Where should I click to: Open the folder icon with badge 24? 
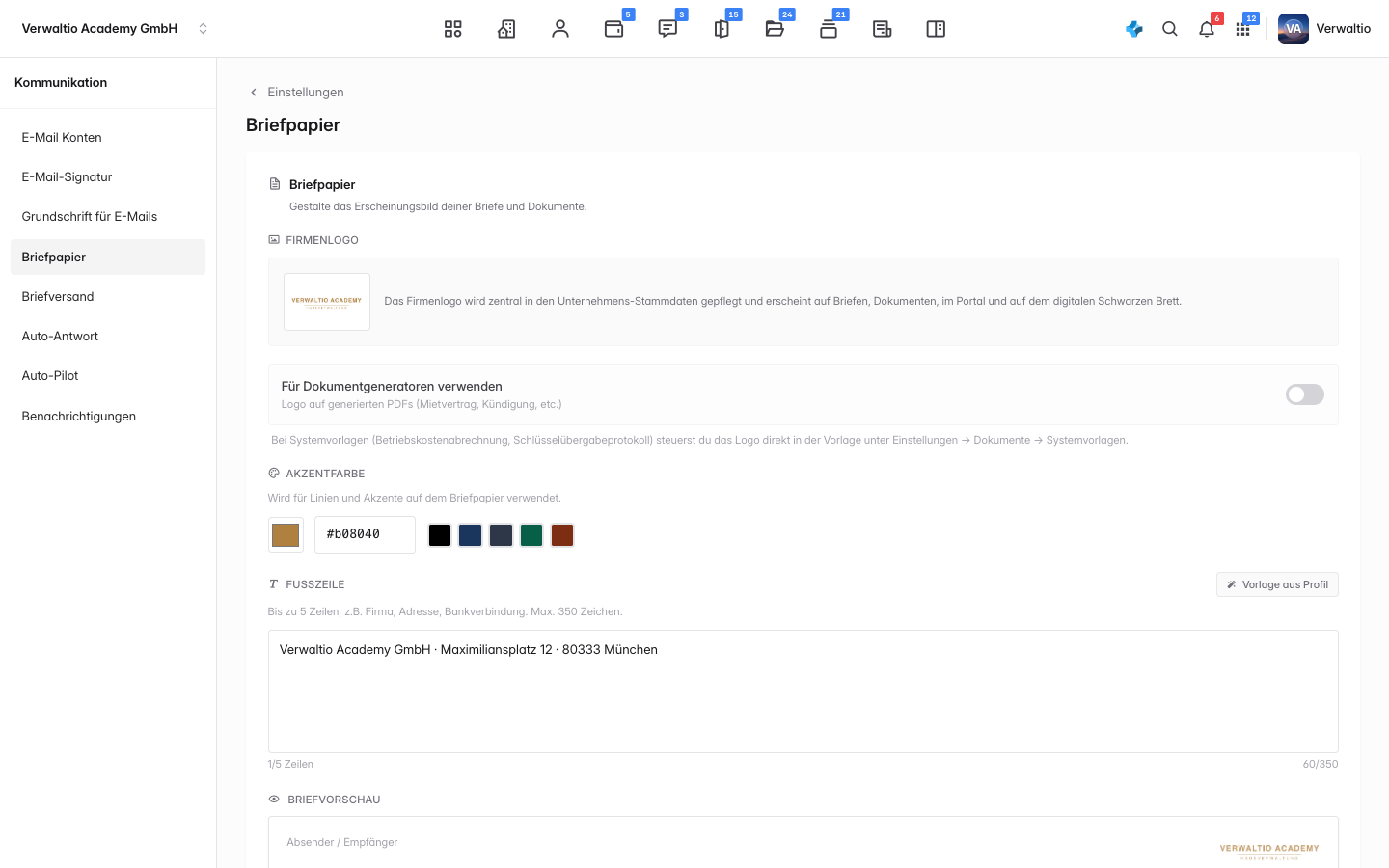tap(775, 29)
